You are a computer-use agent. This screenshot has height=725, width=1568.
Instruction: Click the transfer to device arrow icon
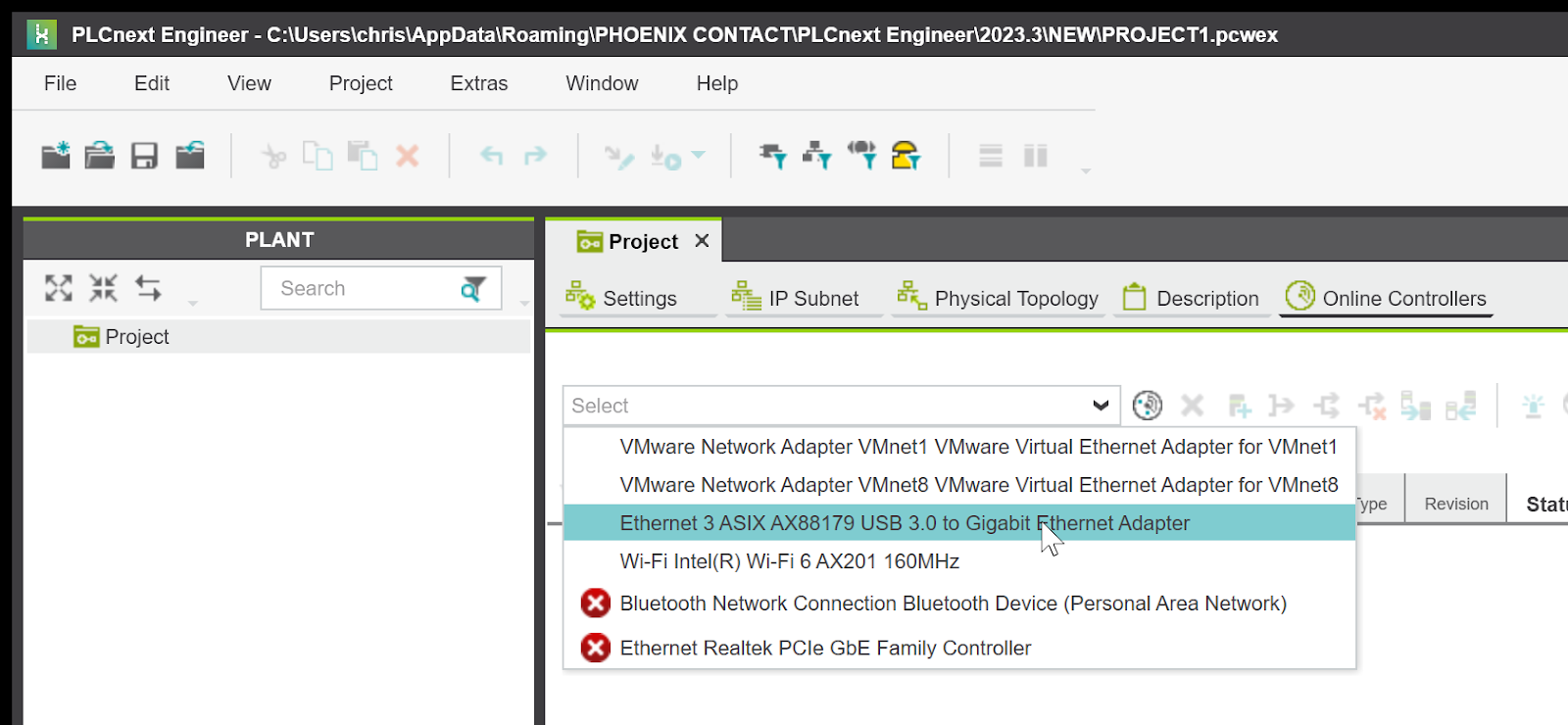pos(1415,406)
